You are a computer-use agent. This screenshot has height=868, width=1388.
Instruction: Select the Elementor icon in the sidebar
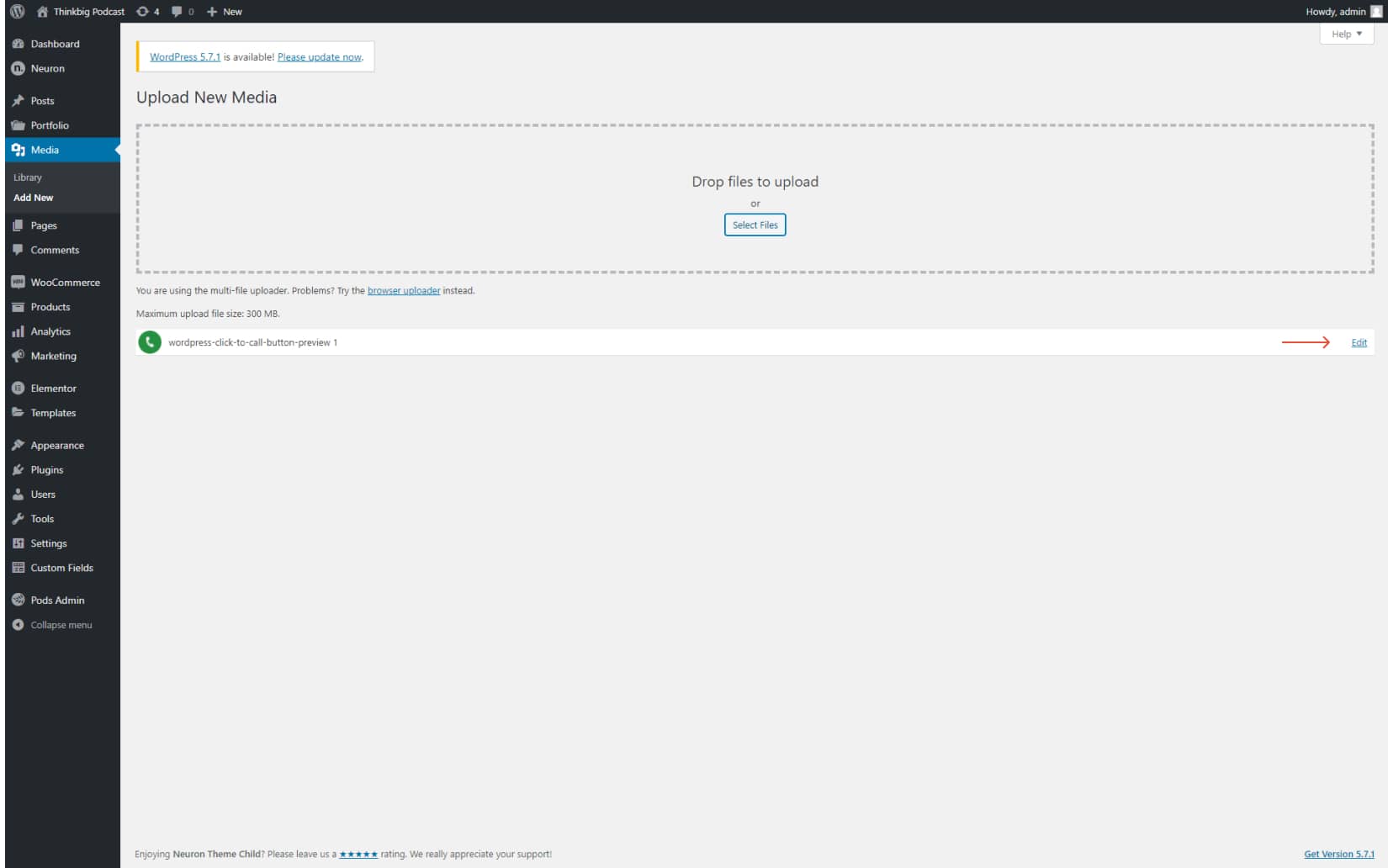tap(18, 388)
